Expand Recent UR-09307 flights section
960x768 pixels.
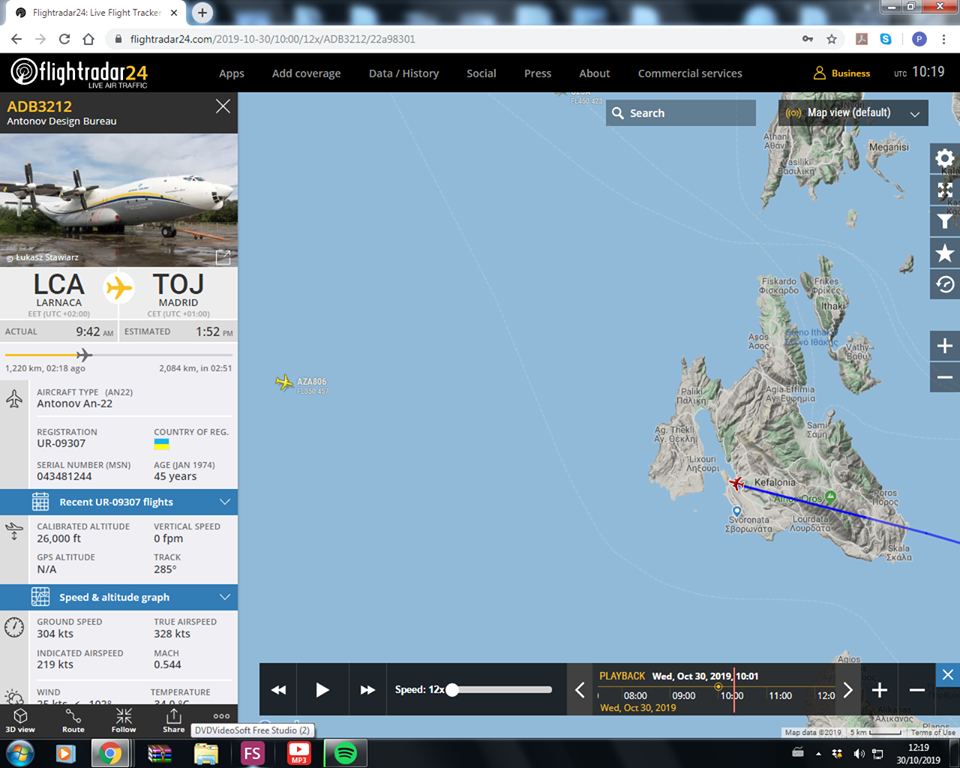(119, 502)
